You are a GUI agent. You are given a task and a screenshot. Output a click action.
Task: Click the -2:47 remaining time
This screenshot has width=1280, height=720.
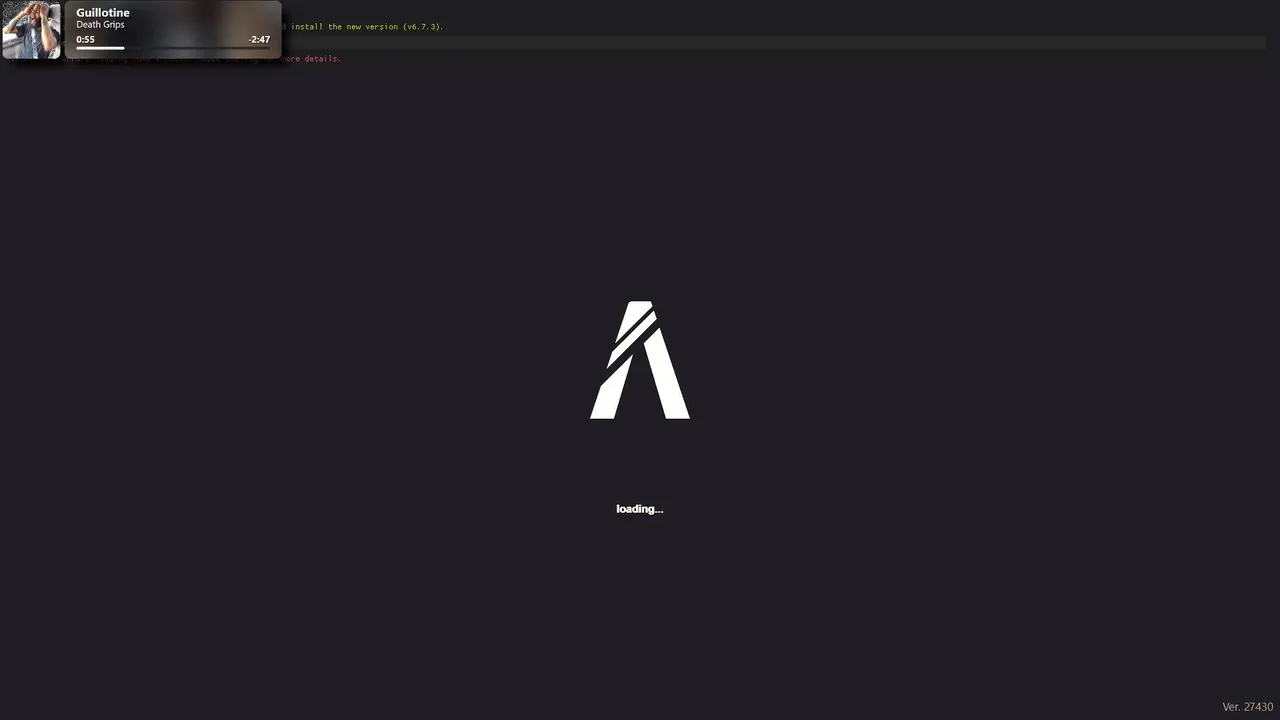[259, 40]
